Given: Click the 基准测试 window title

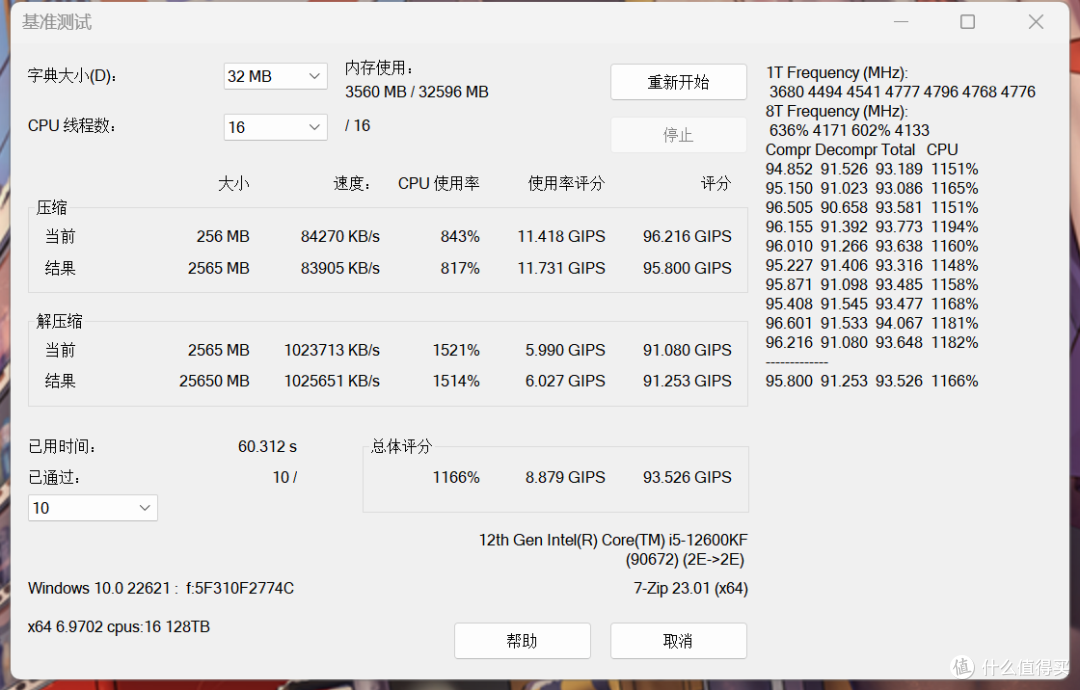Looking at the screenshot, I should [56, 22].
